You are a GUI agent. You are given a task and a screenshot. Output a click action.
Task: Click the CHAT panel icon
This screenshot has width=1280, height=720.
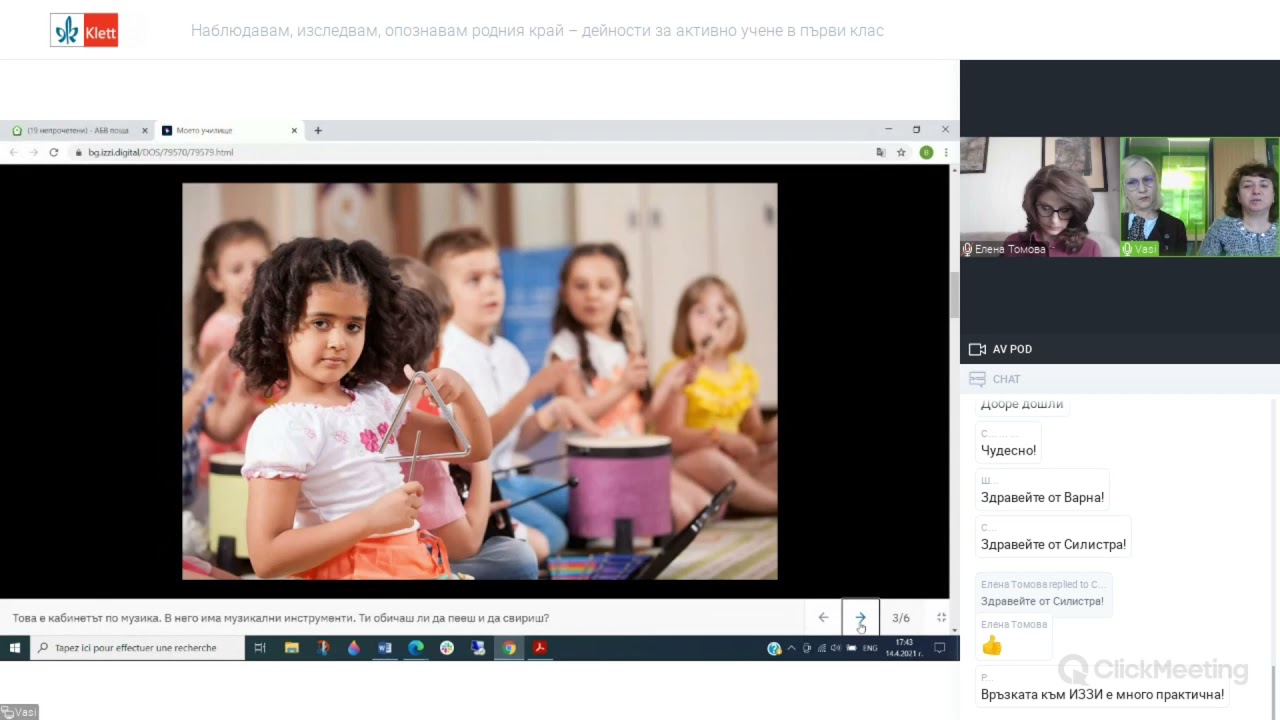pyautogui.click(x=977, y=379)
